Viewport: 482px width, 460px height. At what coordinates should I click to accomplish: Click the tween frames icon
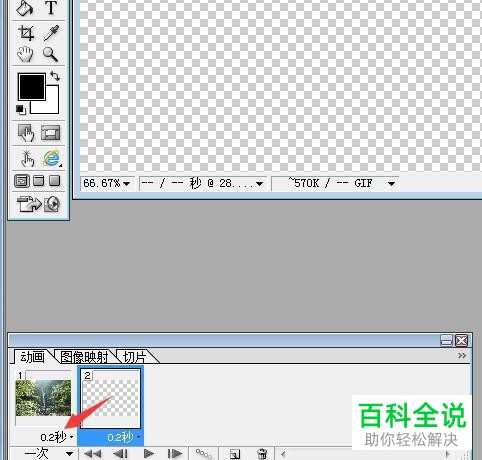tap(203, 454)
